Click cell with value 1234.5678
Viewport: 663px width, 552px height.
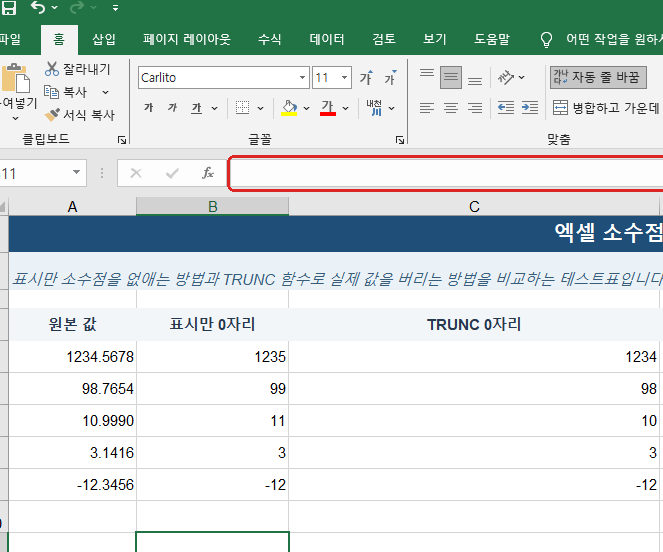click(x=72, y=357)
